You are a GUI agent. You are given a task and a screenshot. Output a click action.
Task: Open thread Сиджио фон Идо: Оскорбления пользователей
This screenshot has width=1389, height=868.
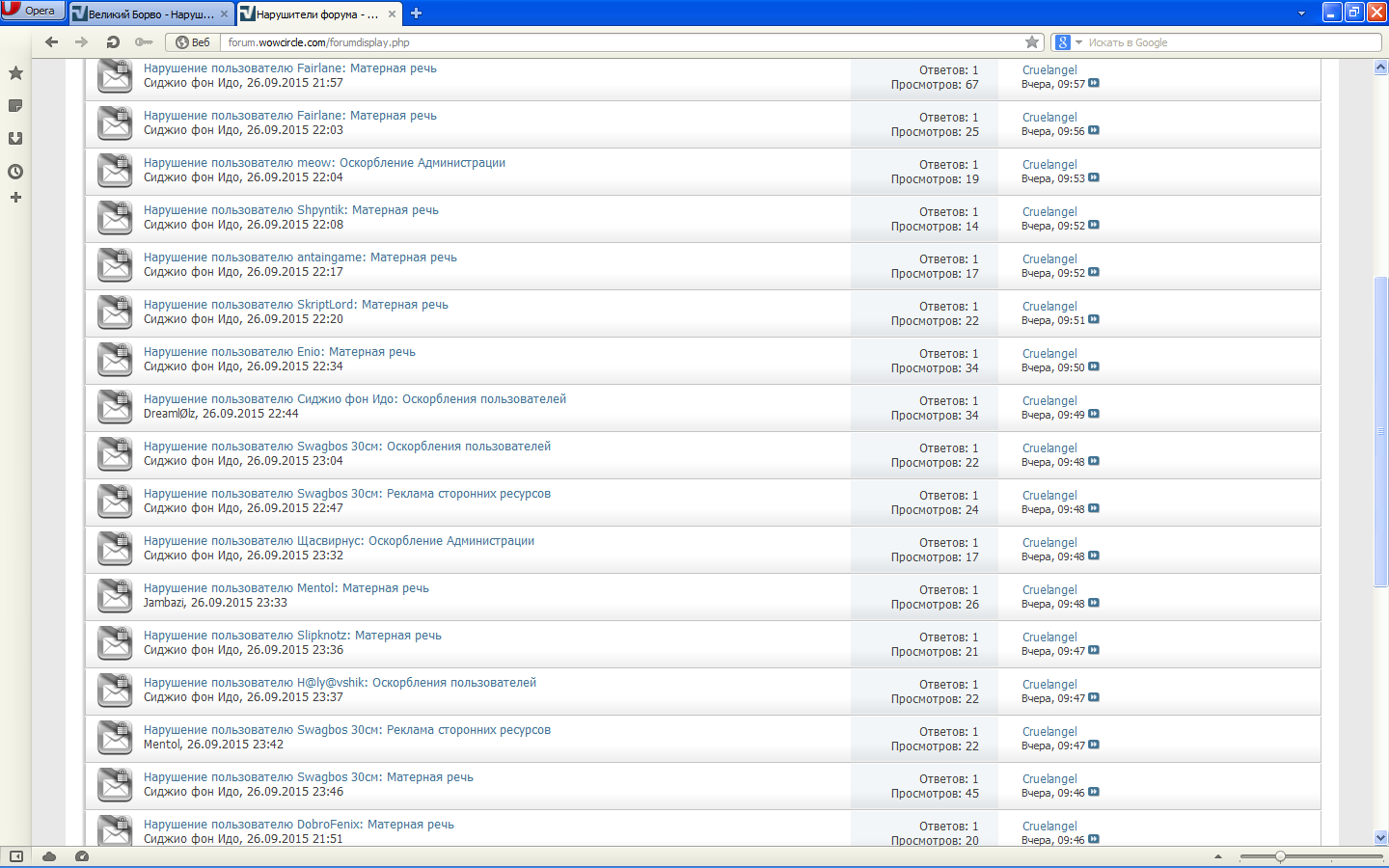point(355,399)
